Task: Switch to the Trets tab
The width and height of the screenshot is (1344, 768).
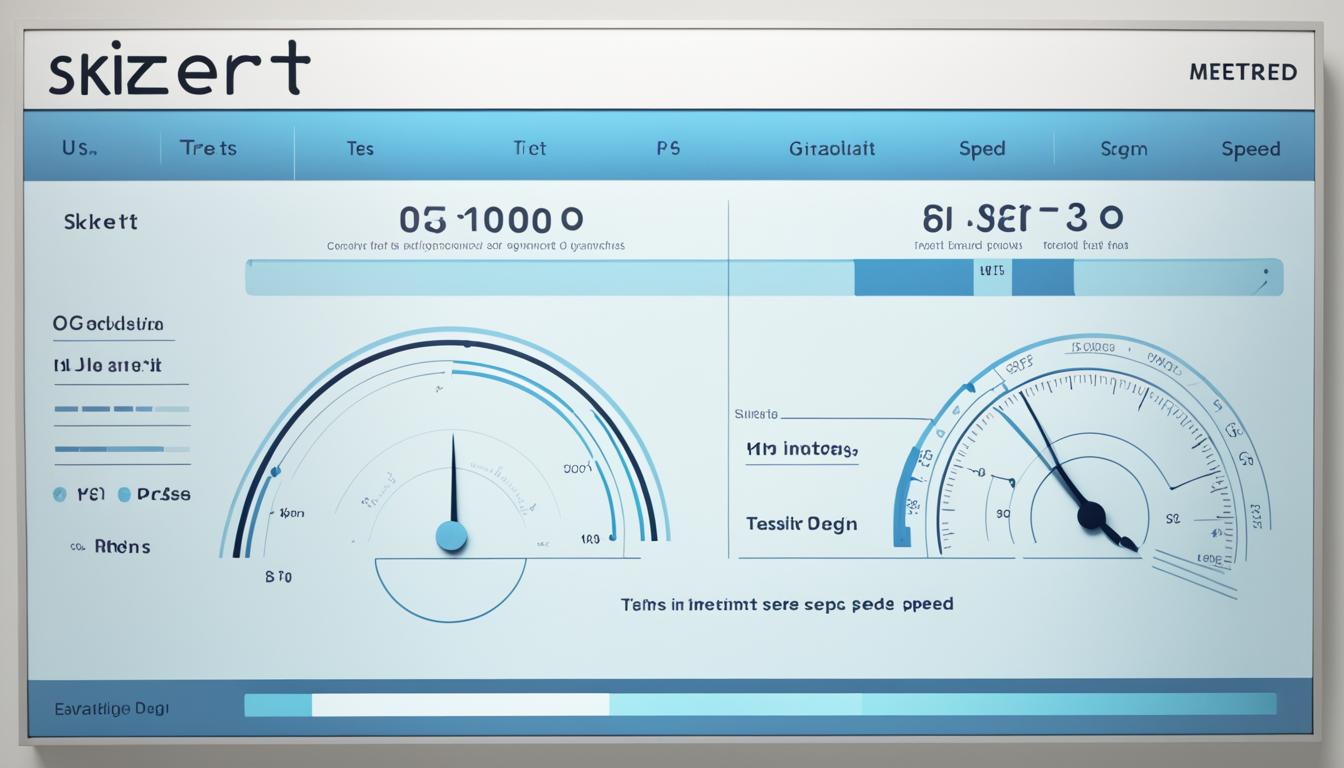Action: click(208, 148)
